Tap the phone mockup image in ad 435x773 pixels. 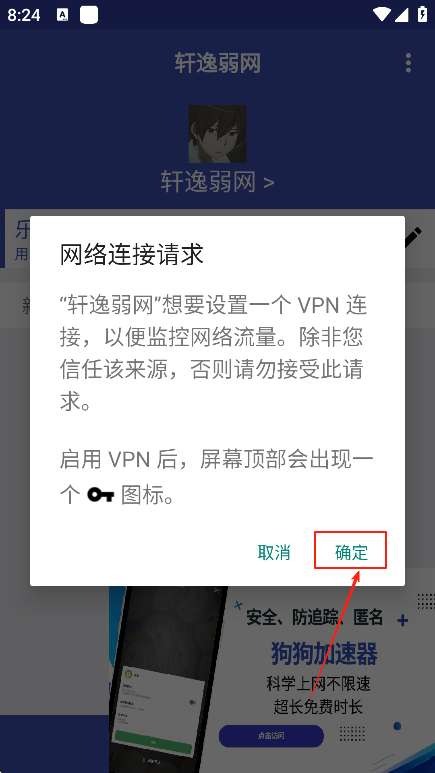coord(167,678)
